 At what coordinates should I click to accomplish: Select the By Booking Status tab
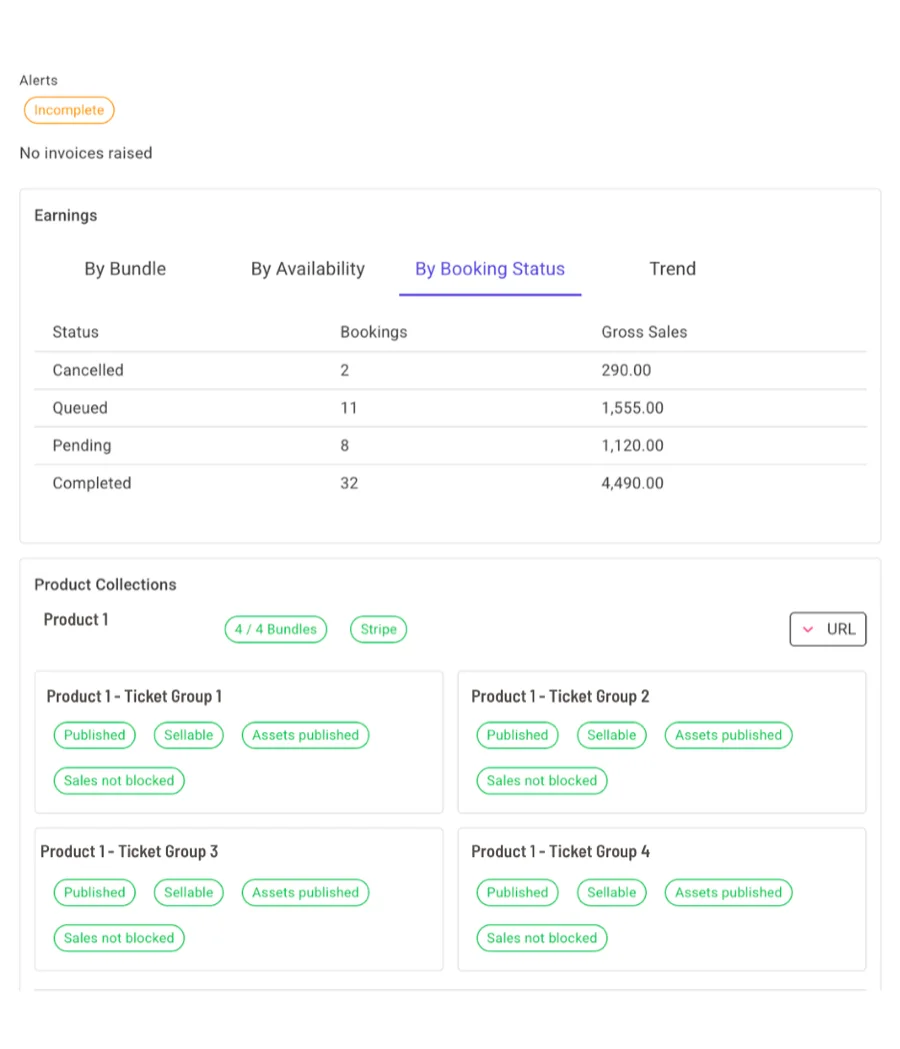[x=490, y=269]
